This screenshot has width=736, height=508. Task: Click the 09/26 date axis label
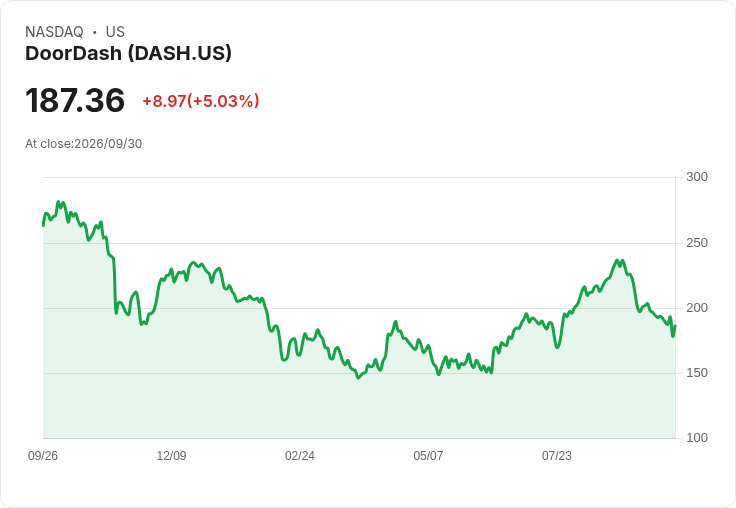click(x=43, y=456)
